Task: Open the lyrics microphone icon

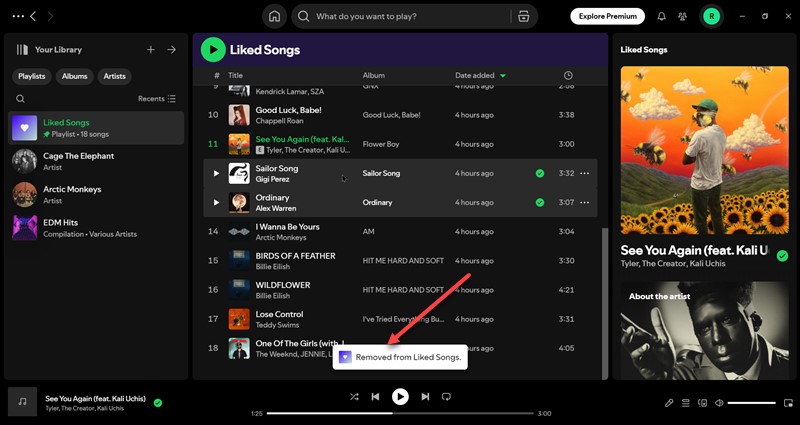Action: 669,403
